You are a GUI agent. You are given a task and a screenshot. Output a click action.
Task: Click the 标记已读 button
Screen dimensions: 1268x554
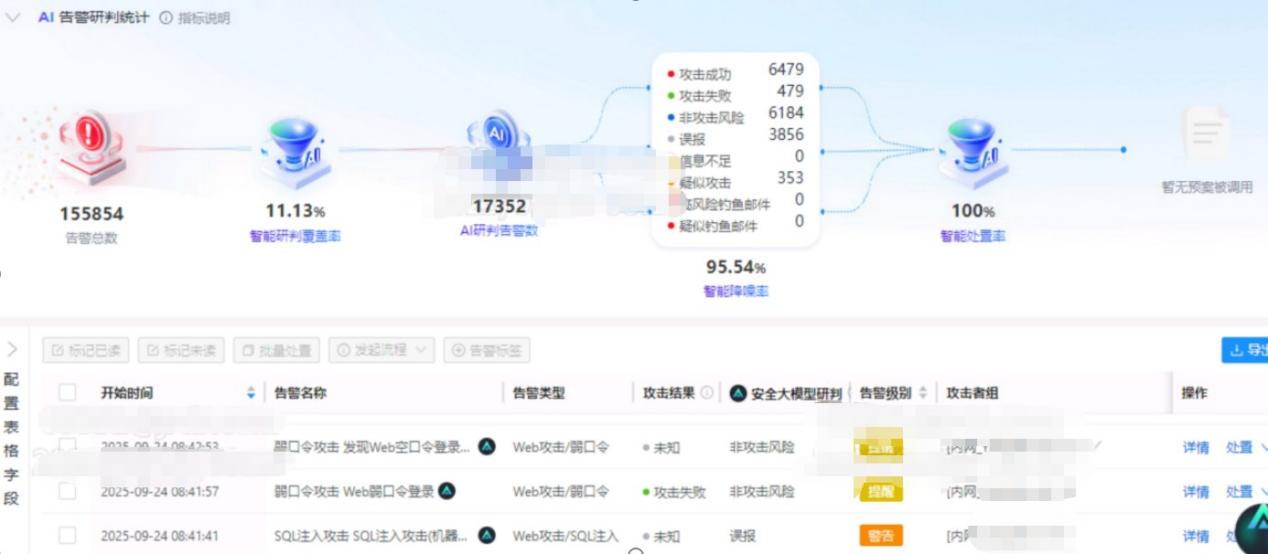[86, 350]
